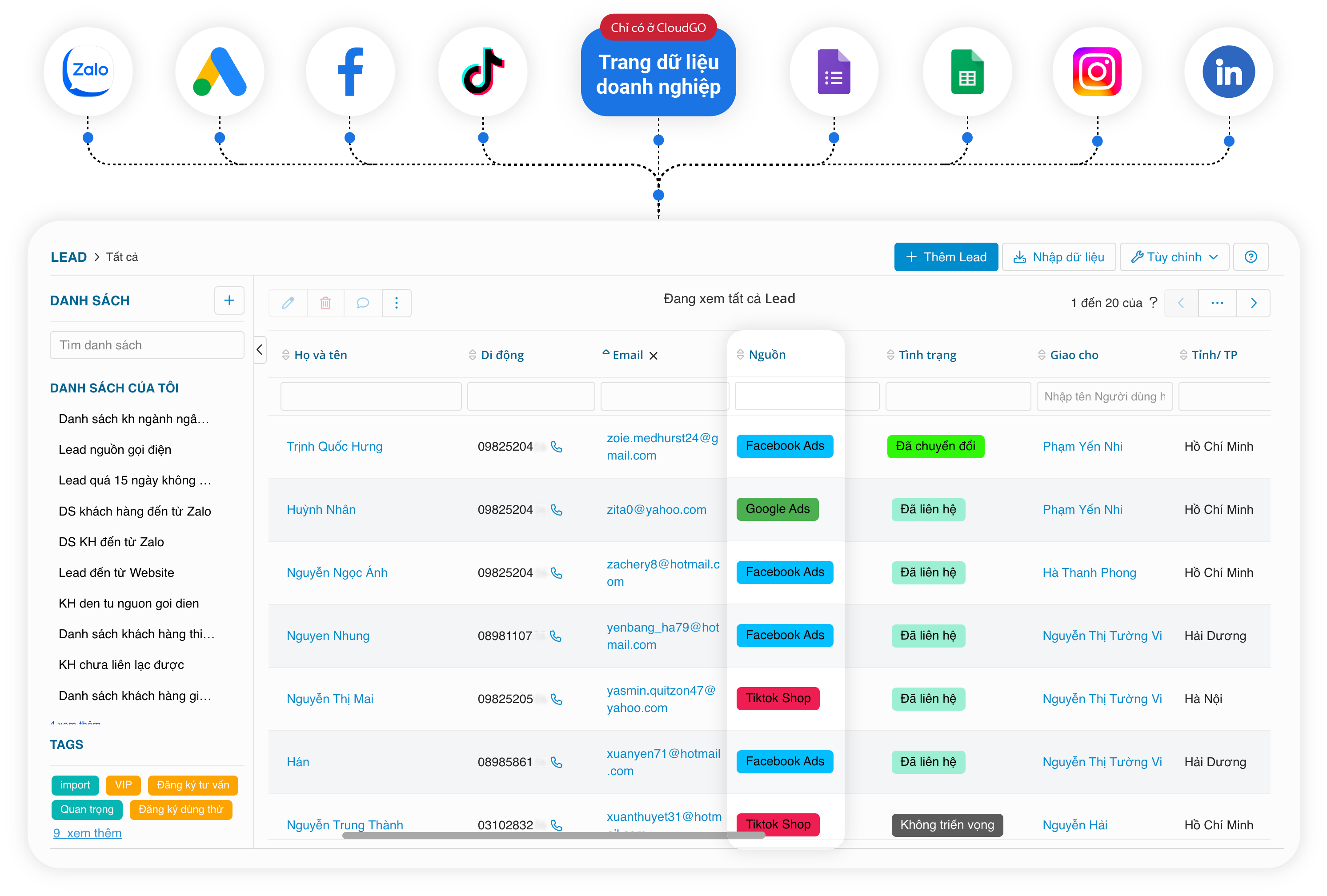
Task: Click the Google Ads source badge
Action: click(777, 509)
